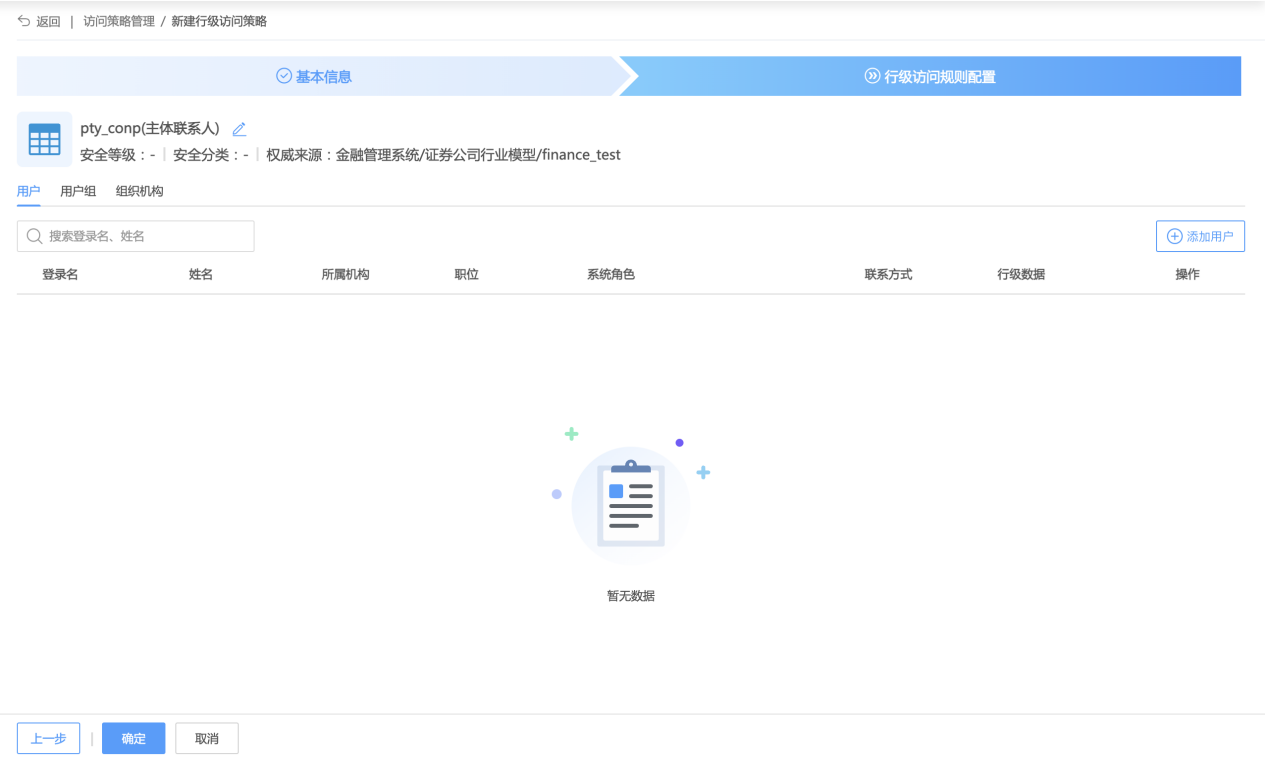This screenshot has width=1265, height=763.
Task: Click the 职位 column header
Action: [x=466, y=274]
